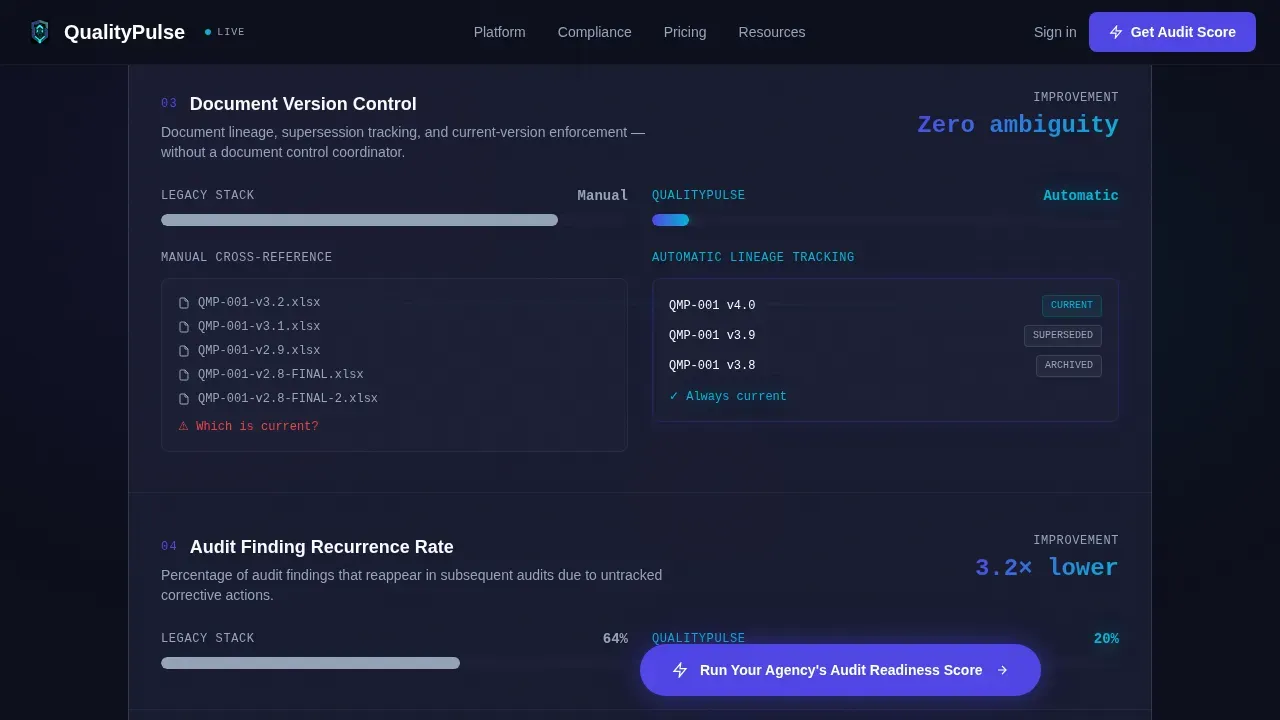Click the Legacy Stack Manual progress bar
Viewport: 1280px width, 720px height.
pos(394,220)
